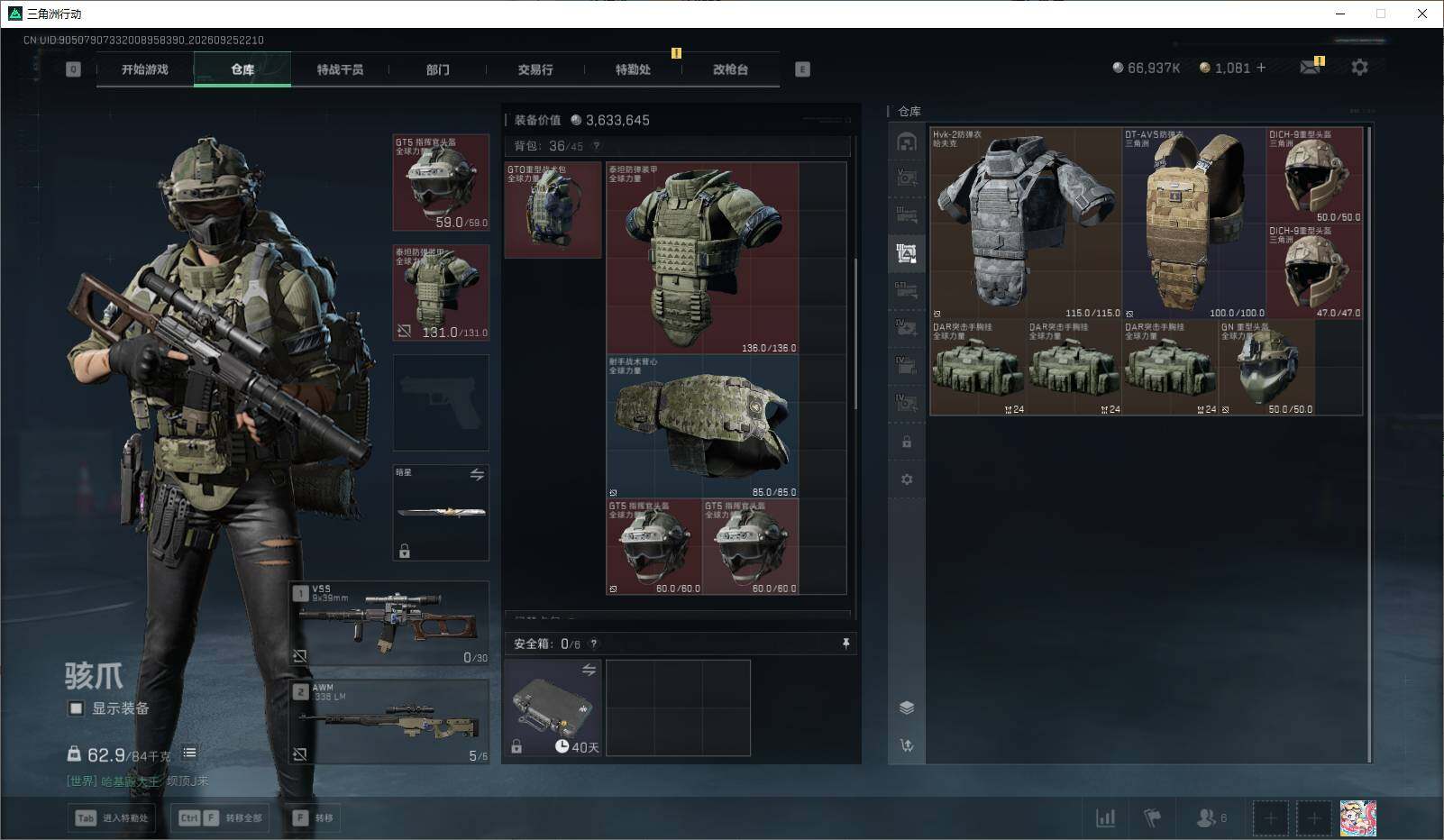Screen dimensions: 1444x840
Task: Click the [世界] chat message line
Action: 137,781
